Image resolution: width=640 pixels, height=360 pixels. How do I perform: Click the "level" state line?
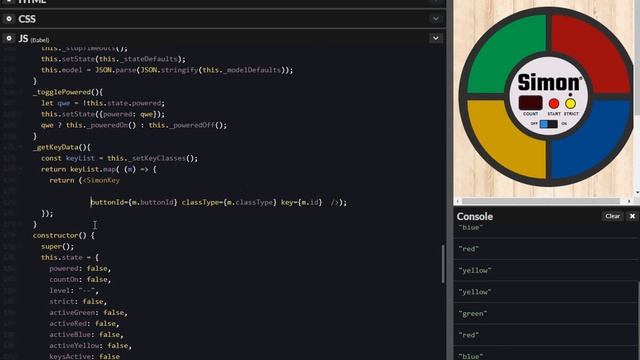click(x=74, y=291)
